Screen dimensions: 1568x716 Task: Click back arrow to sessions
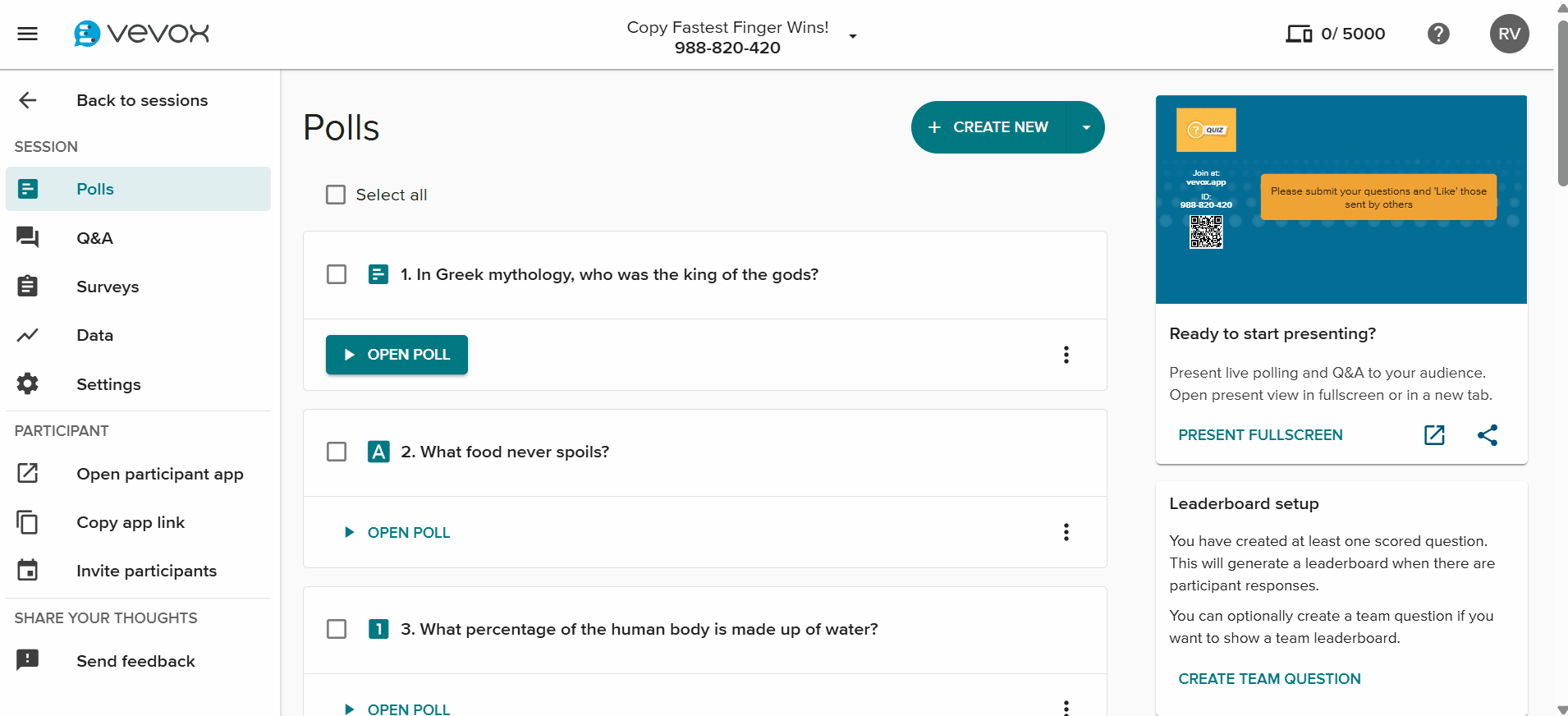pos(28,100)
